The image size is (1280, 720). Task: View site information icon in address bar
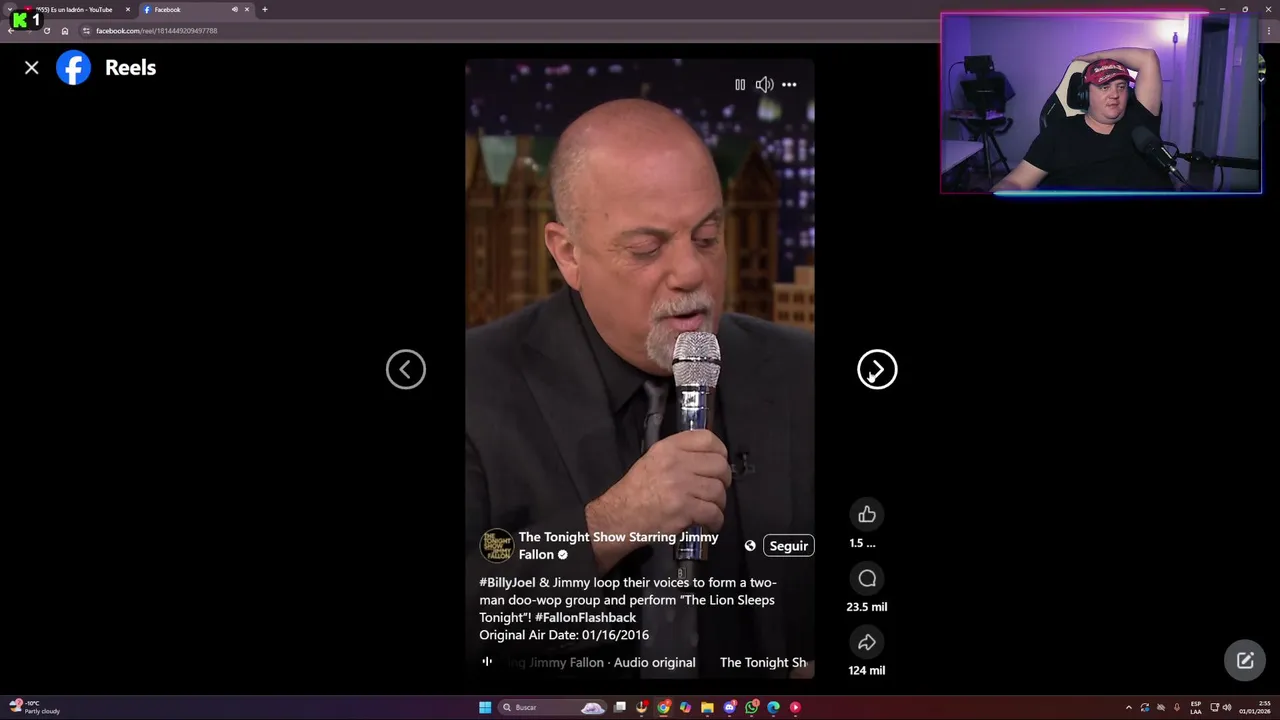(86, 30)
